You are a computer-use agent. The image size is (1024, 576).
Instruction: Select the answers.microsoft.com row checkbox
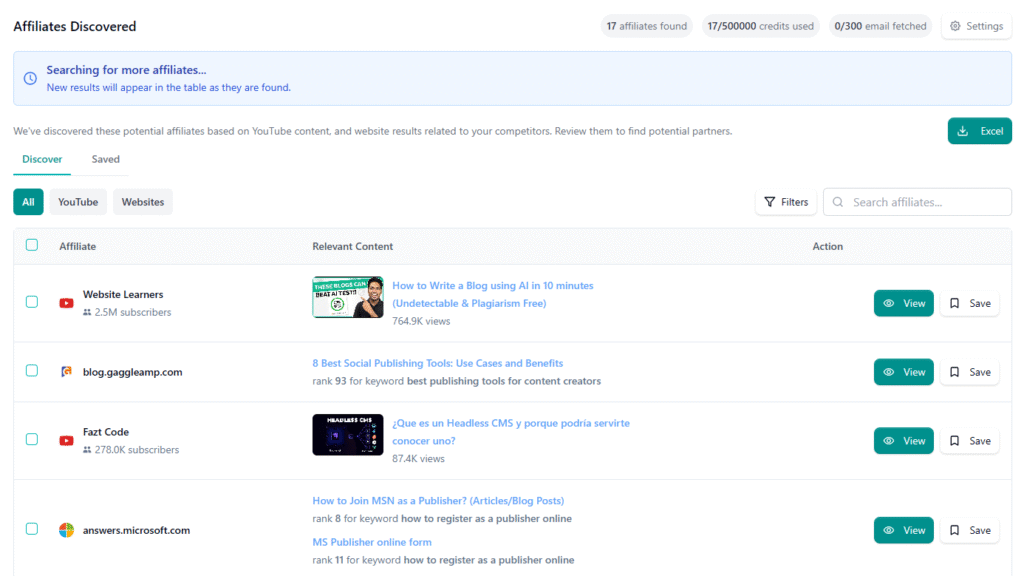32,529
